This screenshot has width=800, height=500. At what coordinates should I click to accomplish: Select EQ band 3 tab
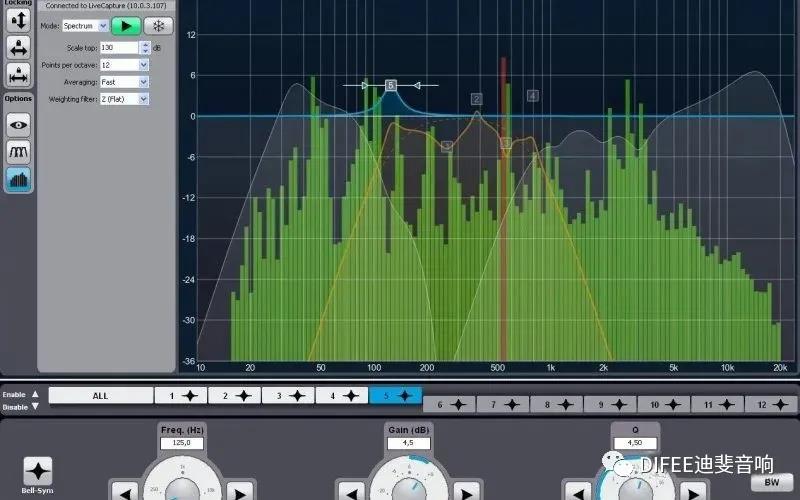(x=288, y=395)
